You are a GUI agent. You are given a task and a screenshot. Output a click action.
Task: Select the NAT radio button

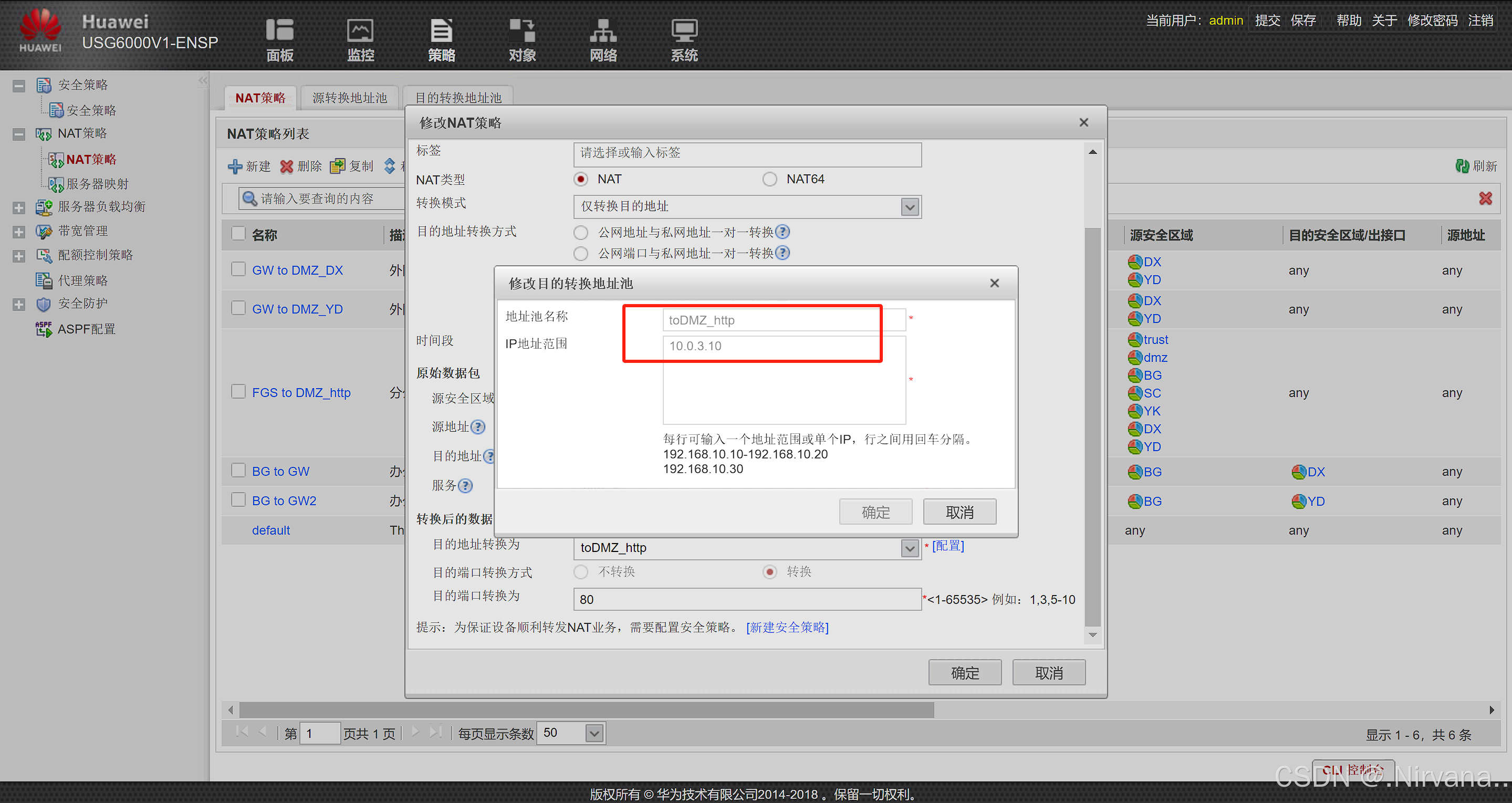point(580,179)
